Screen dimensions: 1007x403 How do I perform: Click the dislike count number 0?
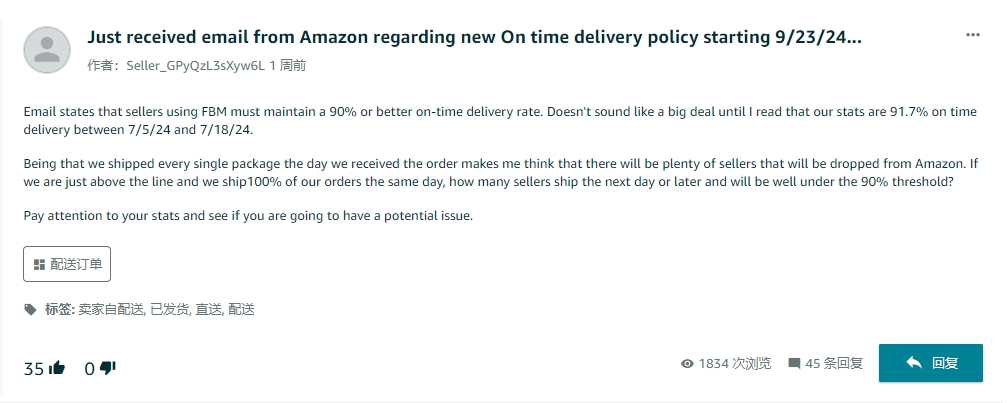tap(89, 369)
